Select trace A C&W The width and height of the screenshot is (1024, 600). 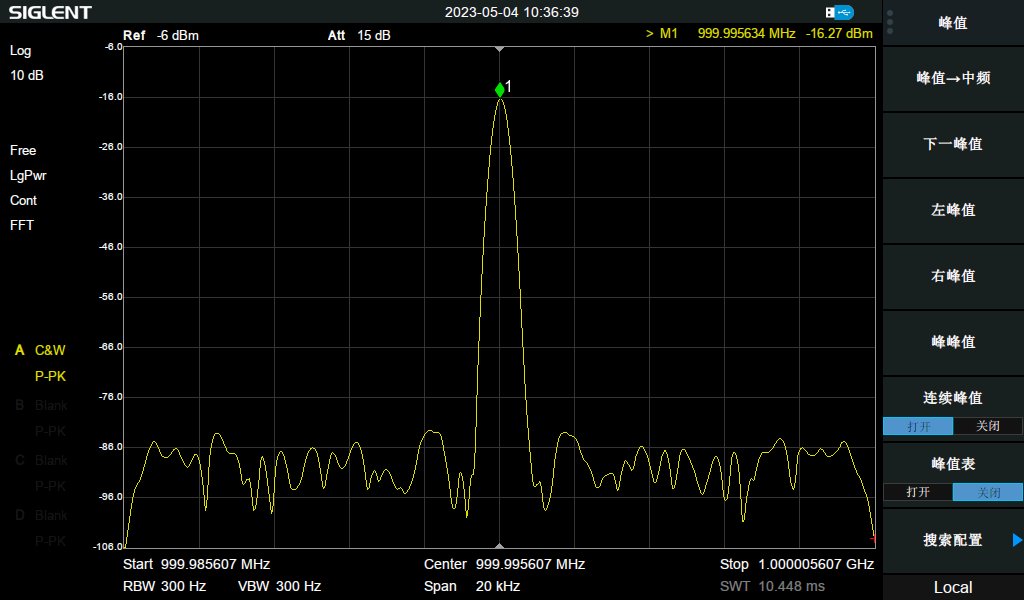click(x=40, y=351)
